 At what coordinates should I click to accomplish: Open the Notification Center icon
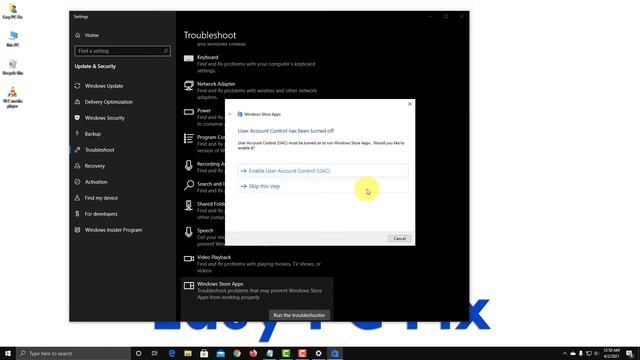point(629,353)
